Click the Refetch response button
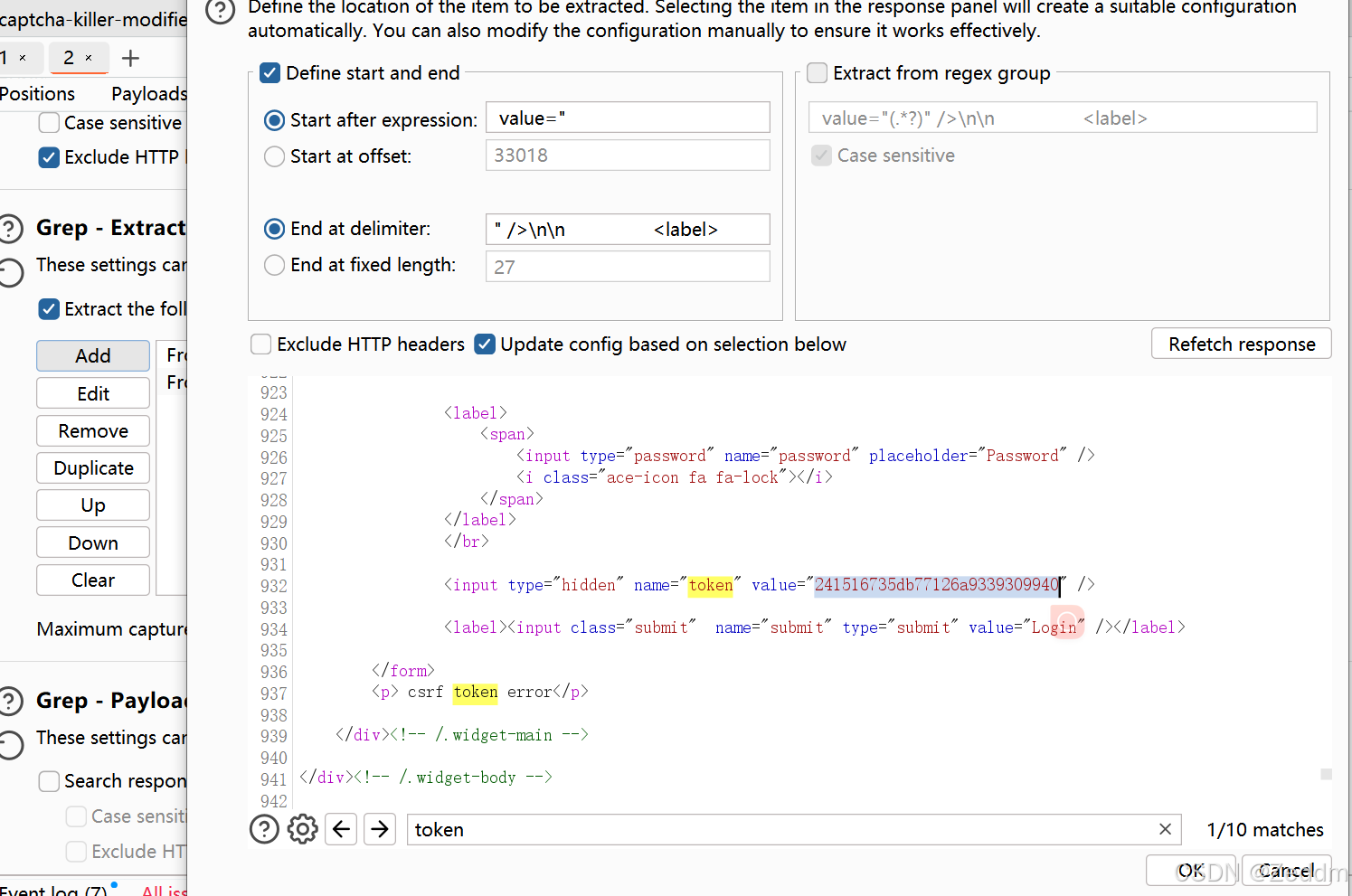Screen dimensions: 1352x896 tap(1241, 344)
